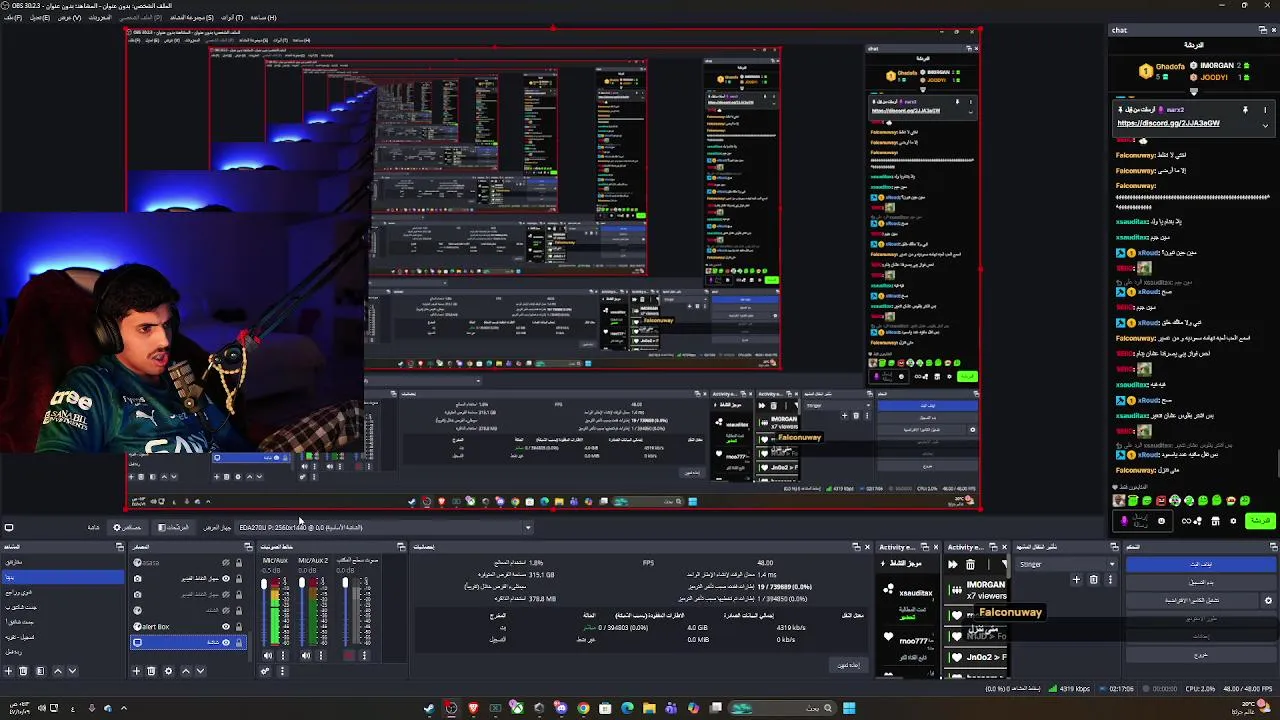Clear the Activity feed with trash icon
The height and width of the screenshot is (720, 1280).
(x=971, y=564)
